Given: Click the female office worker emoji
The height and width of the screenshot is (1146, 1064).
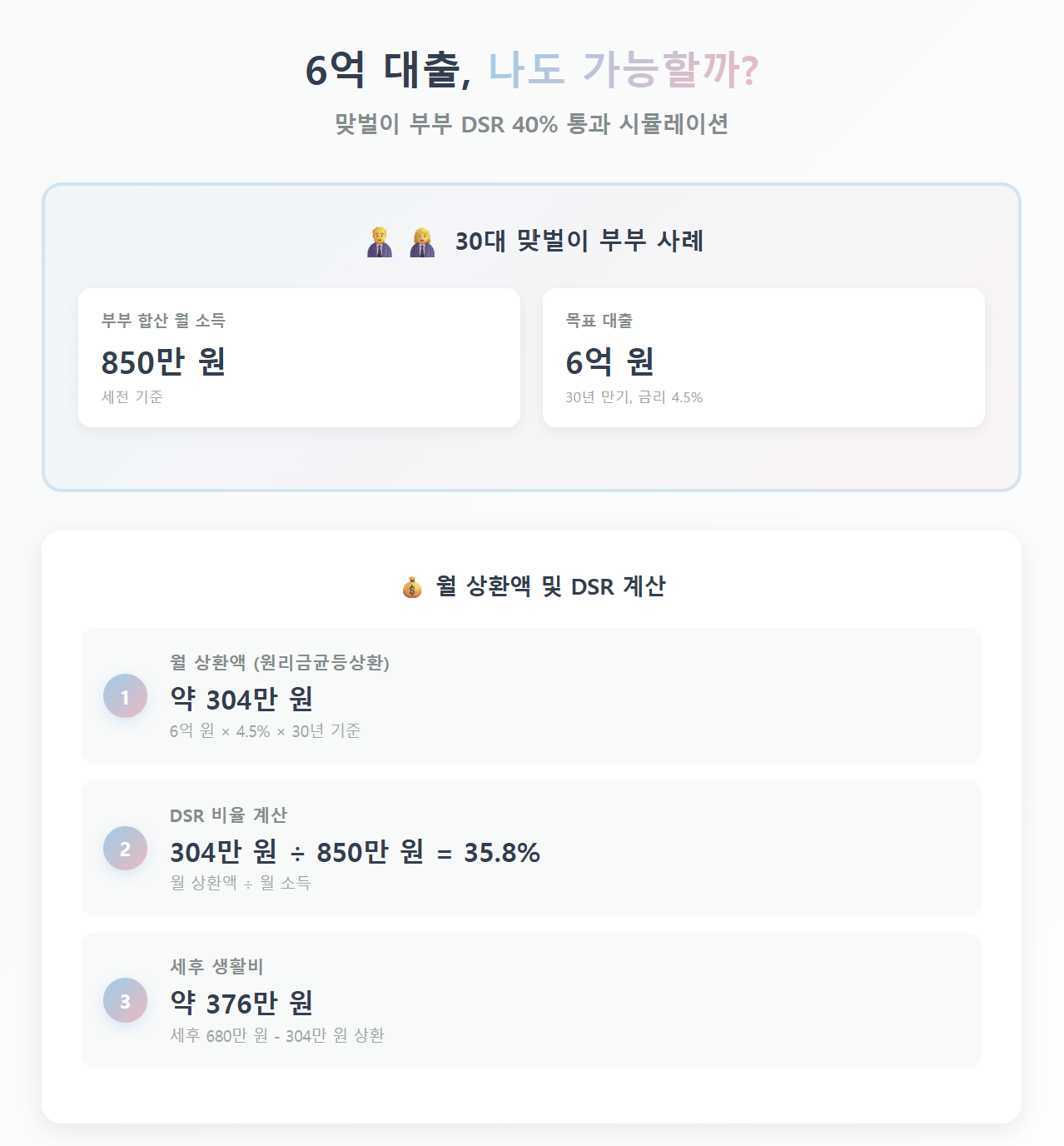Looking at the screenshot, I should [x=422, y=242].
